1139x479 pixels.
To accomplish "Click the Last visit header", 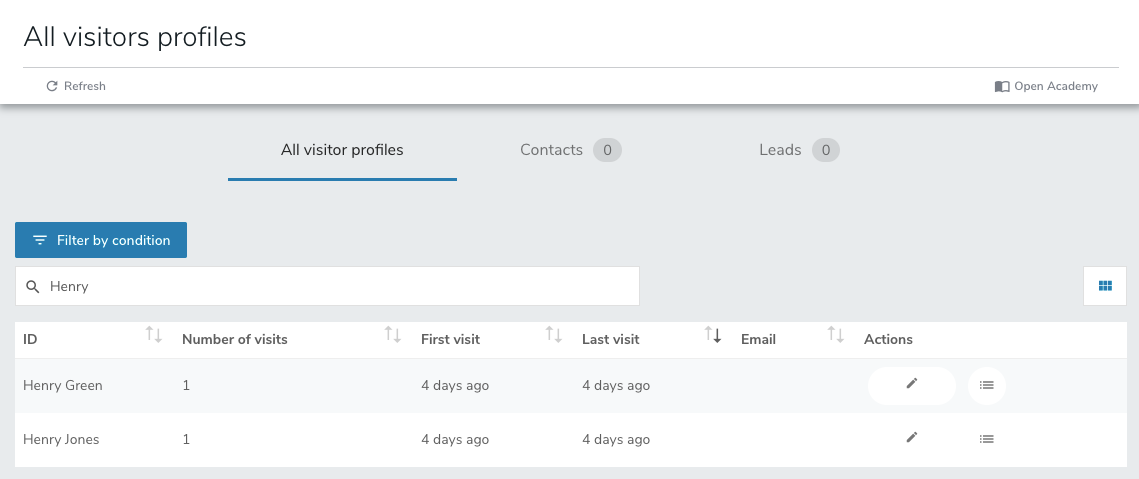I will pos(611,339).
